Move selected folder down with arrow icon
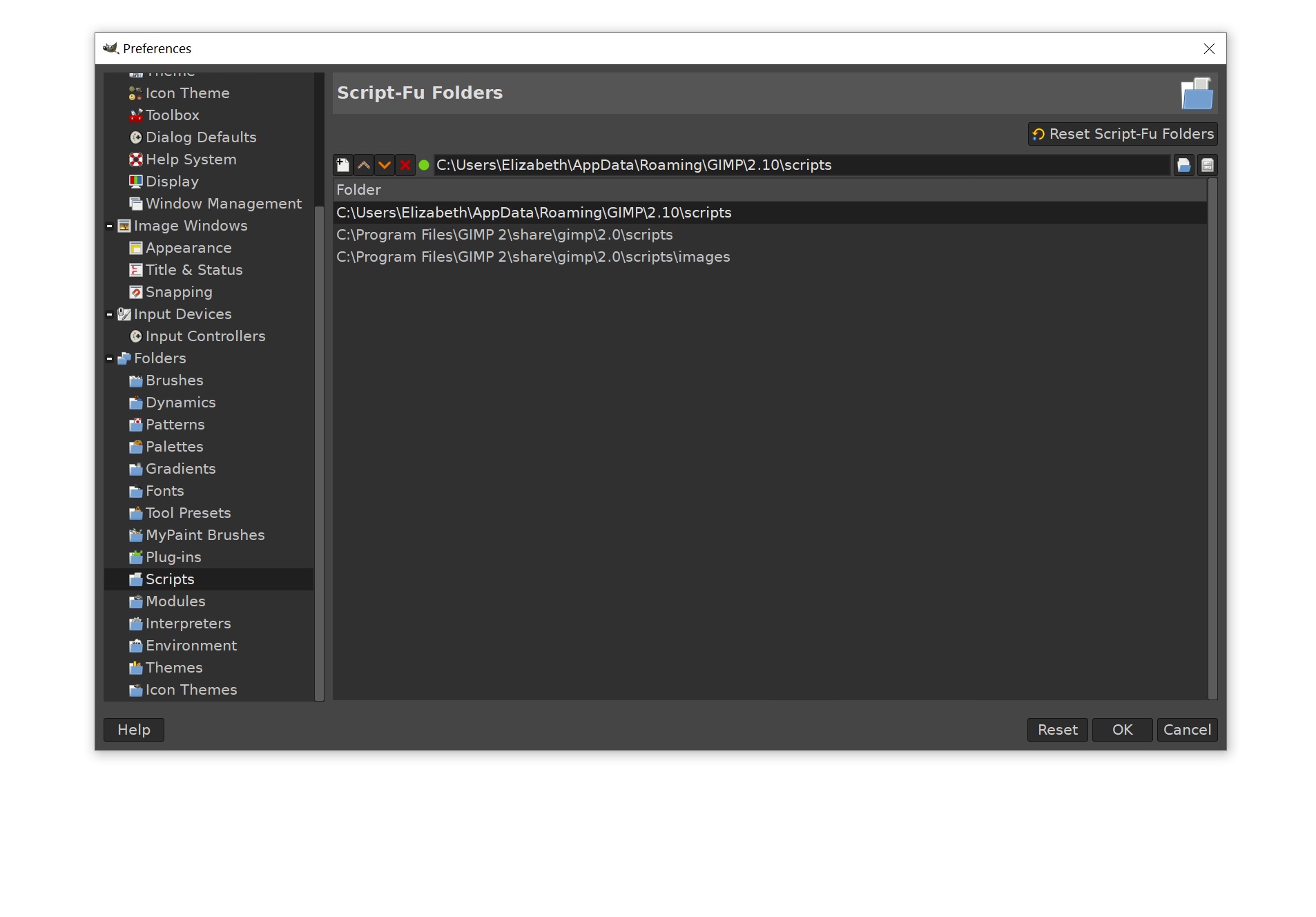Viewport: 1316px width, 917px height. coord(385,165)
